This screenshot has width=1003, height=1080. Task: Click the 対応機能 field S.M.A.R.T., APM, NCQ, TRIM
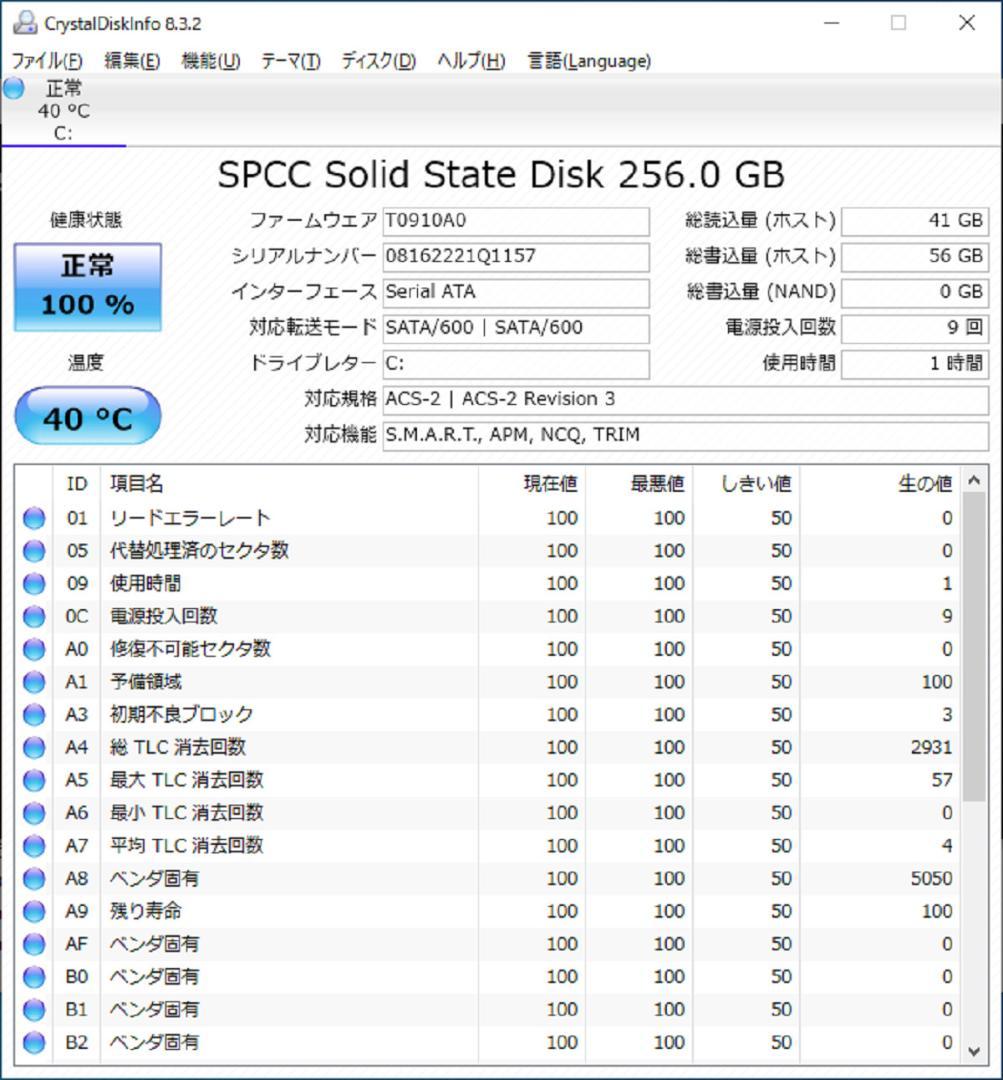[685, 435]
